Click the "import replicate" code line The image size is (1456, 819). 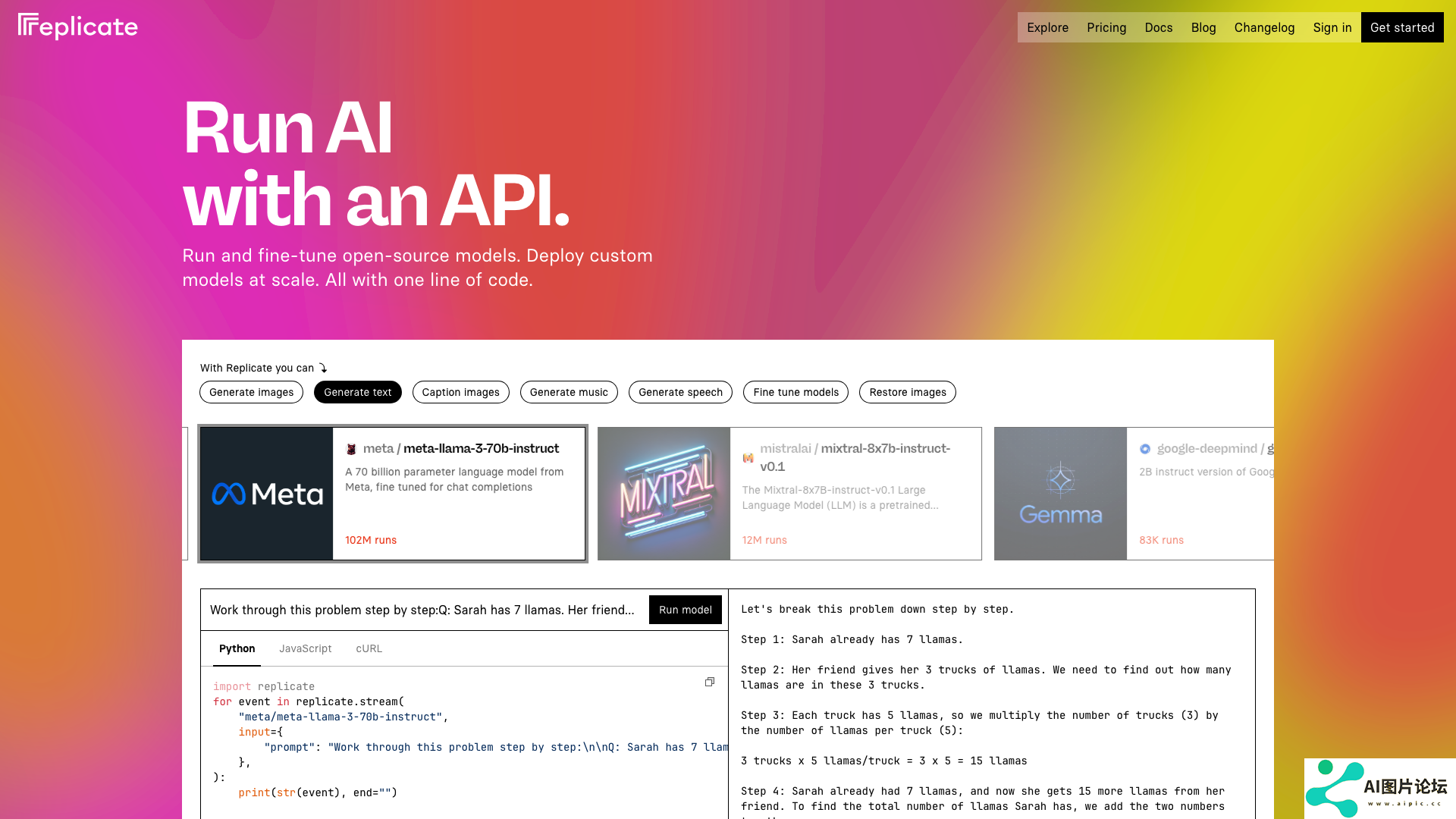click(264, 686)
